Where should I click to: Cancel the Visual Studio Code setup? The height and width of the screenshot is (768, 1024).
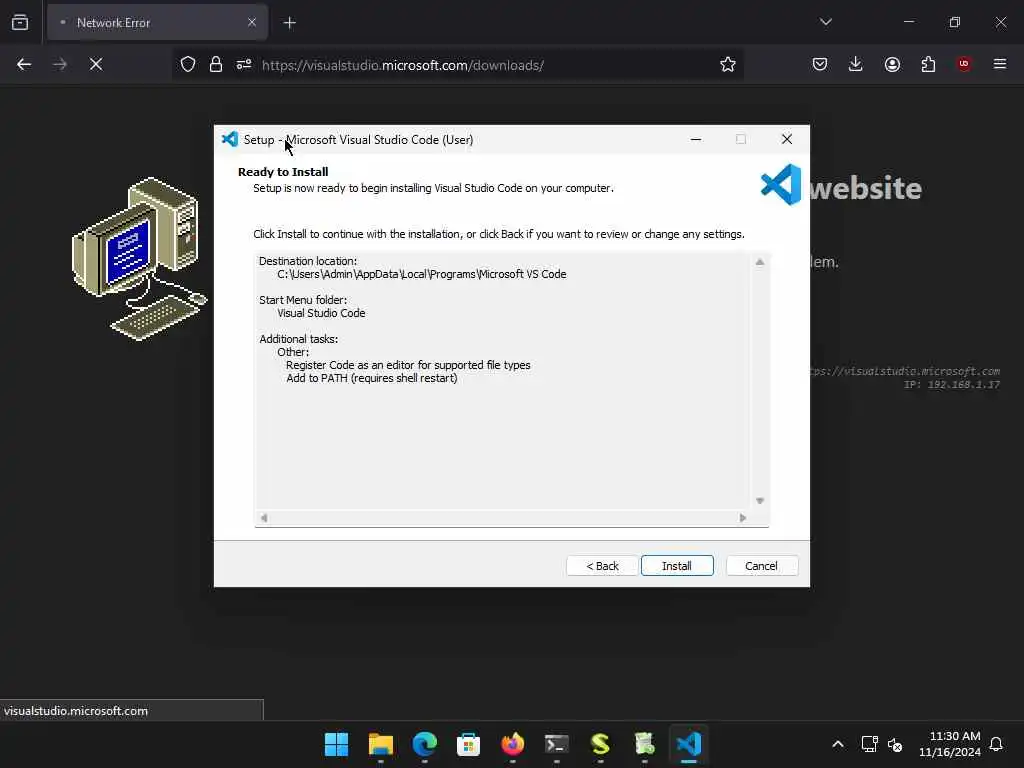[761, 566]
